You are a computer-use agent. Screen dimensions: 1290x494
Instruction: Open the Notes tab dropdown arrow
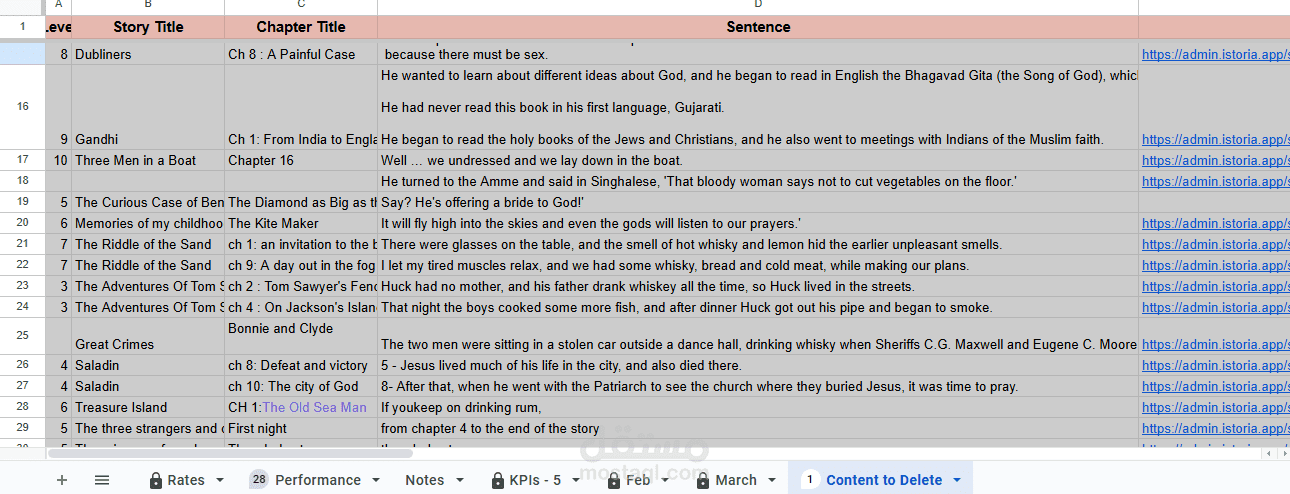pyautogui.click(x=460, y=480)
